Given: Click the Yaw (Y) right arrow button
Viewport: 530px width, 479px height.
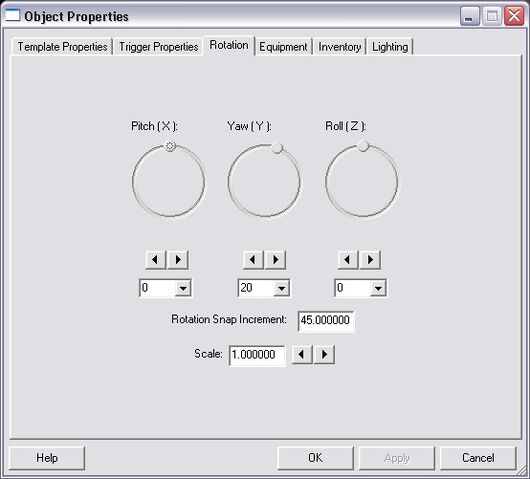Looking at the screenshot, I should coord(275,260).
